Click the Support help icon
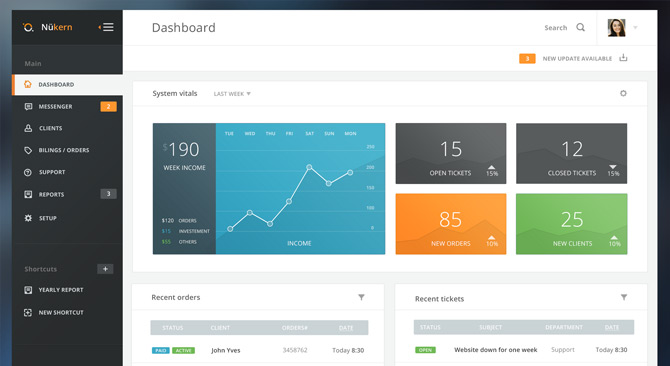Screen dimensions: 670x366 [28, 172]
